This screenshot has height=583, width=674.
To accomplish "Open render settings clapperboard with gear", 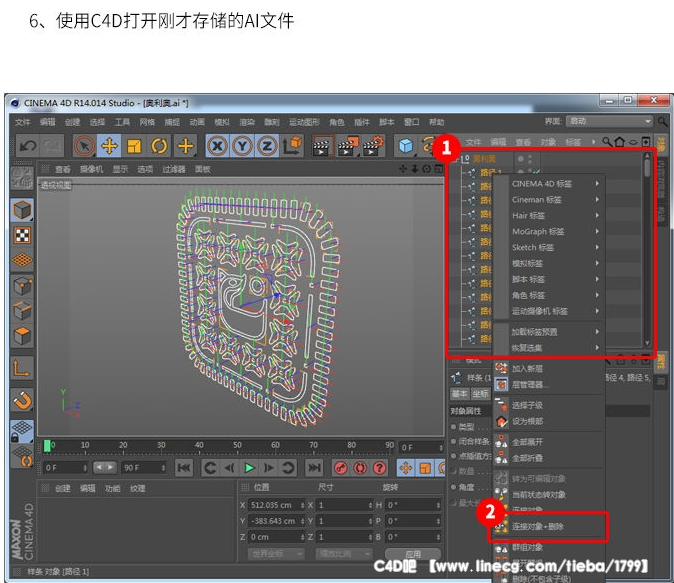I will click(x=372, y=146).
